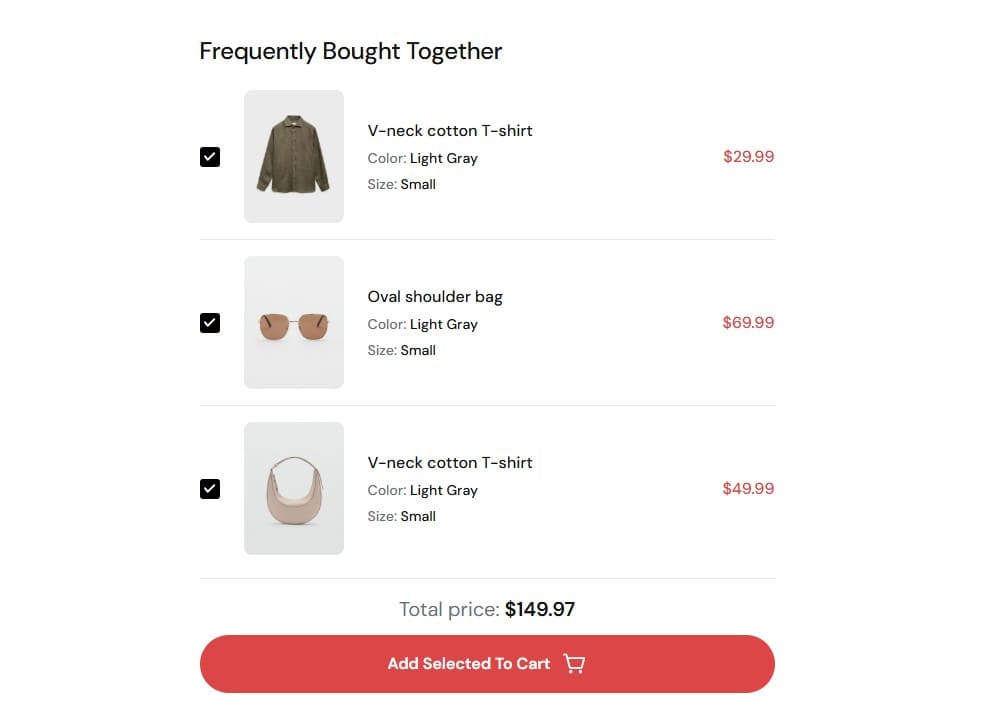Open the beige handbag product thumbnail
Viewport: 993px width, 722px height.
(294, 488)
